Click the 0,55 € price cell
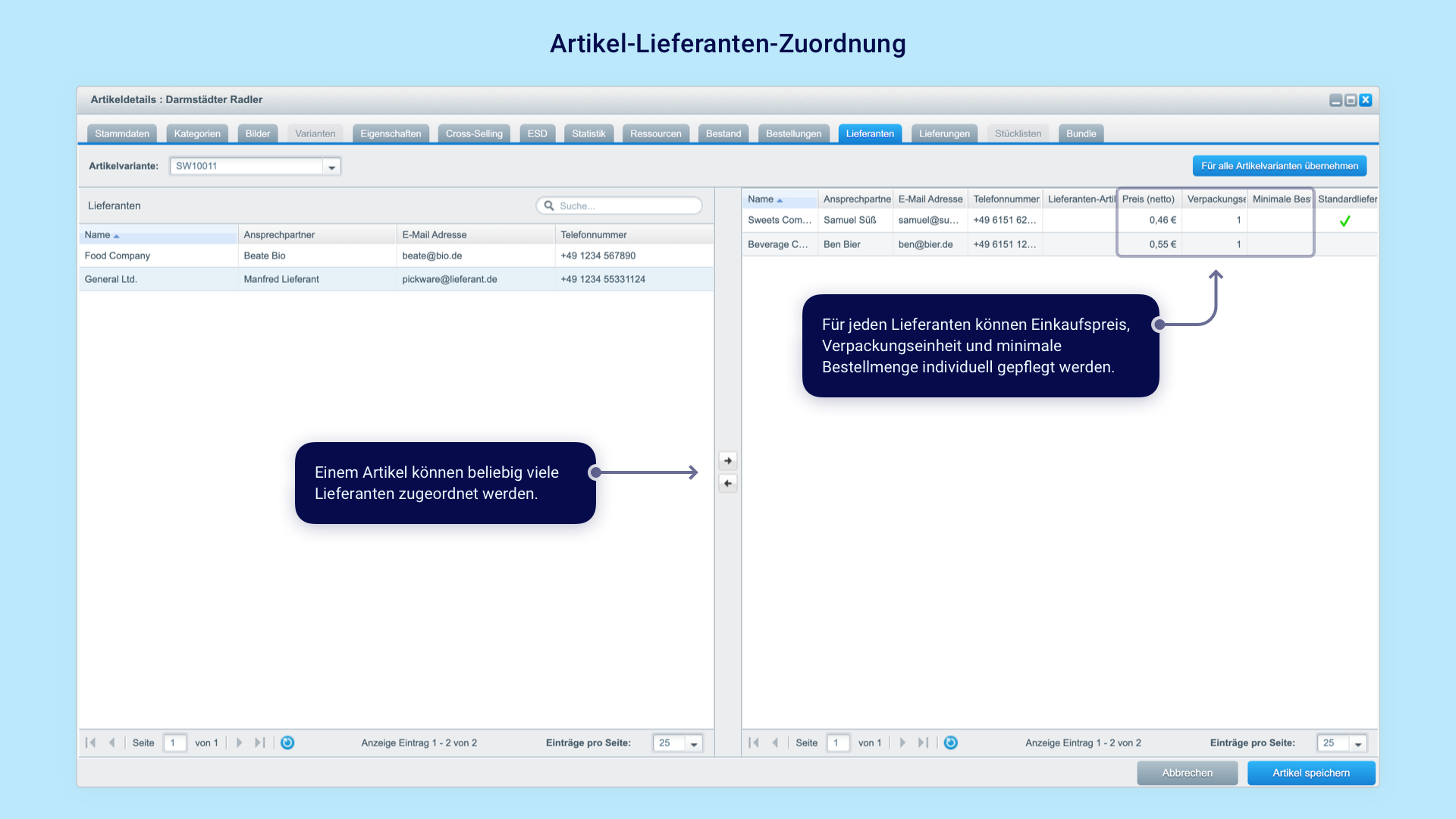Screen dimensions: 1456x819 tap(1149, 244)
